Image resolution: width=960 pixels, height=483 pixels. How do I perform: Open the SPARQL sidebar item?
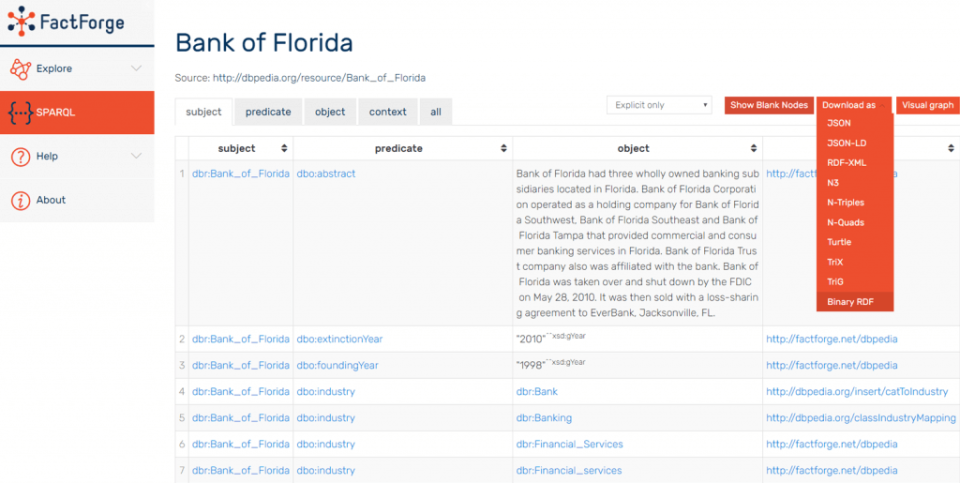click(x=77, y=113)
